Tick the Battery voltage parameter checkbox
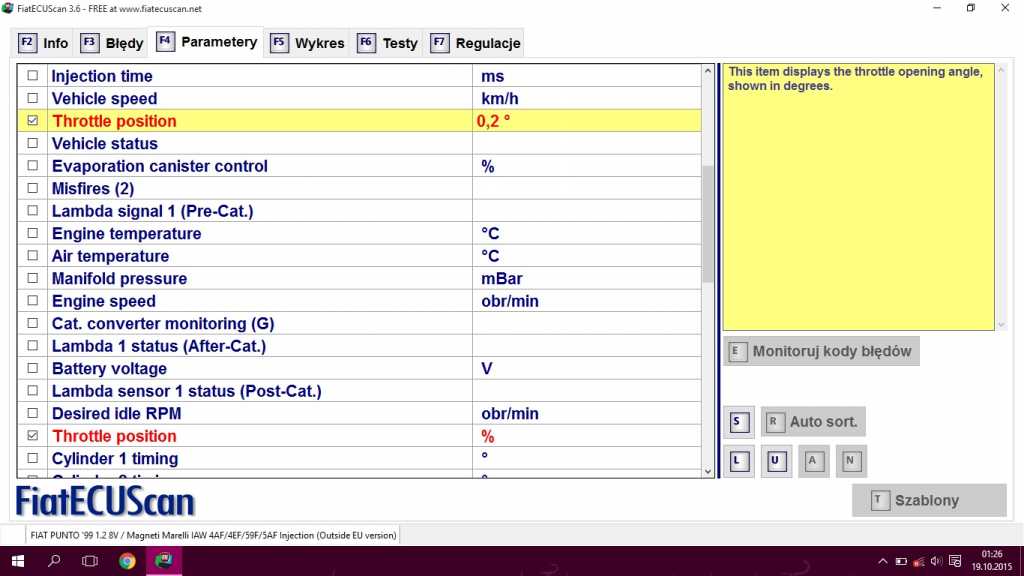Screen dimensions: 1024x576 (x=33, y=369)
